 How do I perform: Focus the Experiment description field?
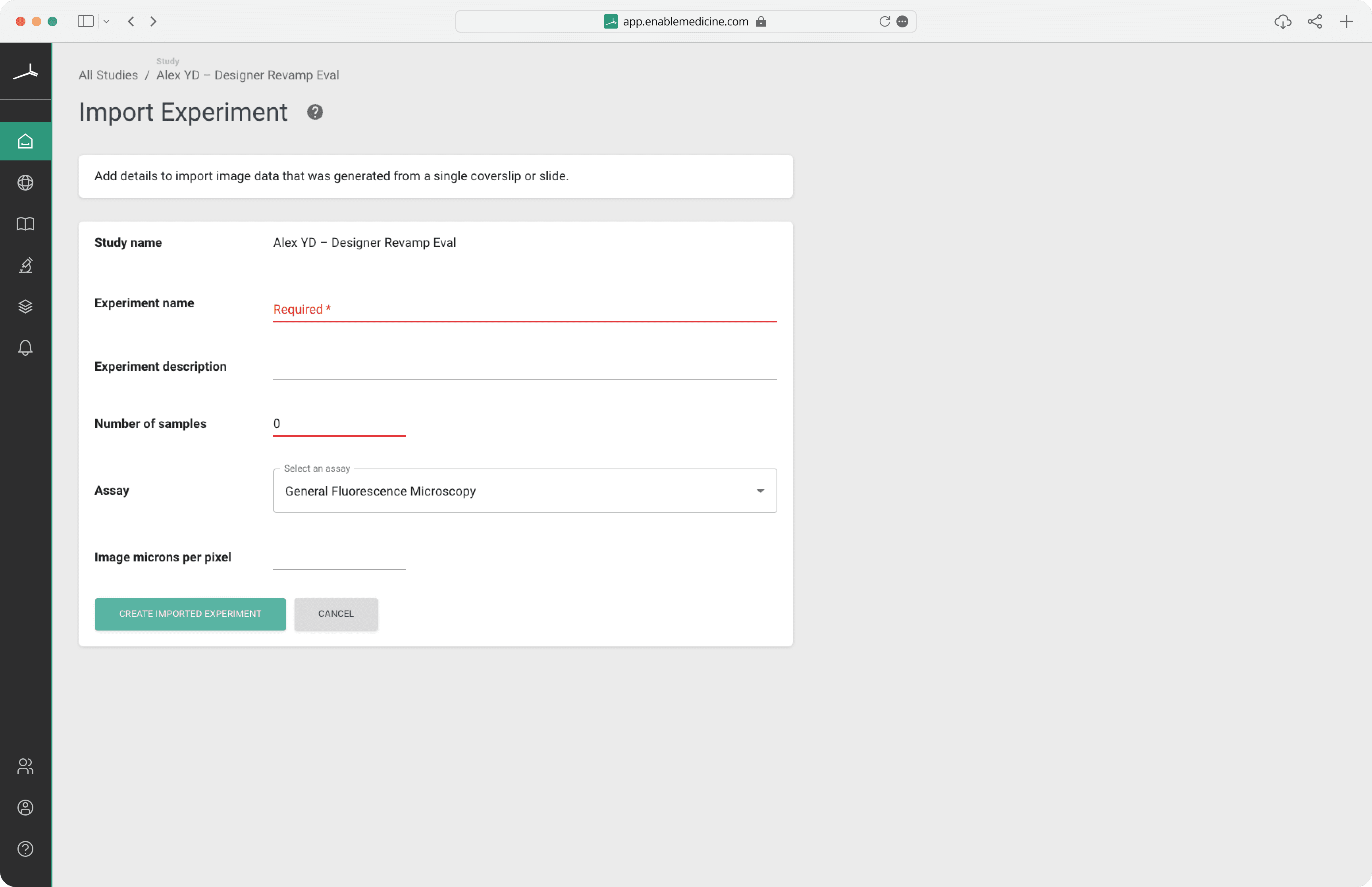(x=524, y=366)
